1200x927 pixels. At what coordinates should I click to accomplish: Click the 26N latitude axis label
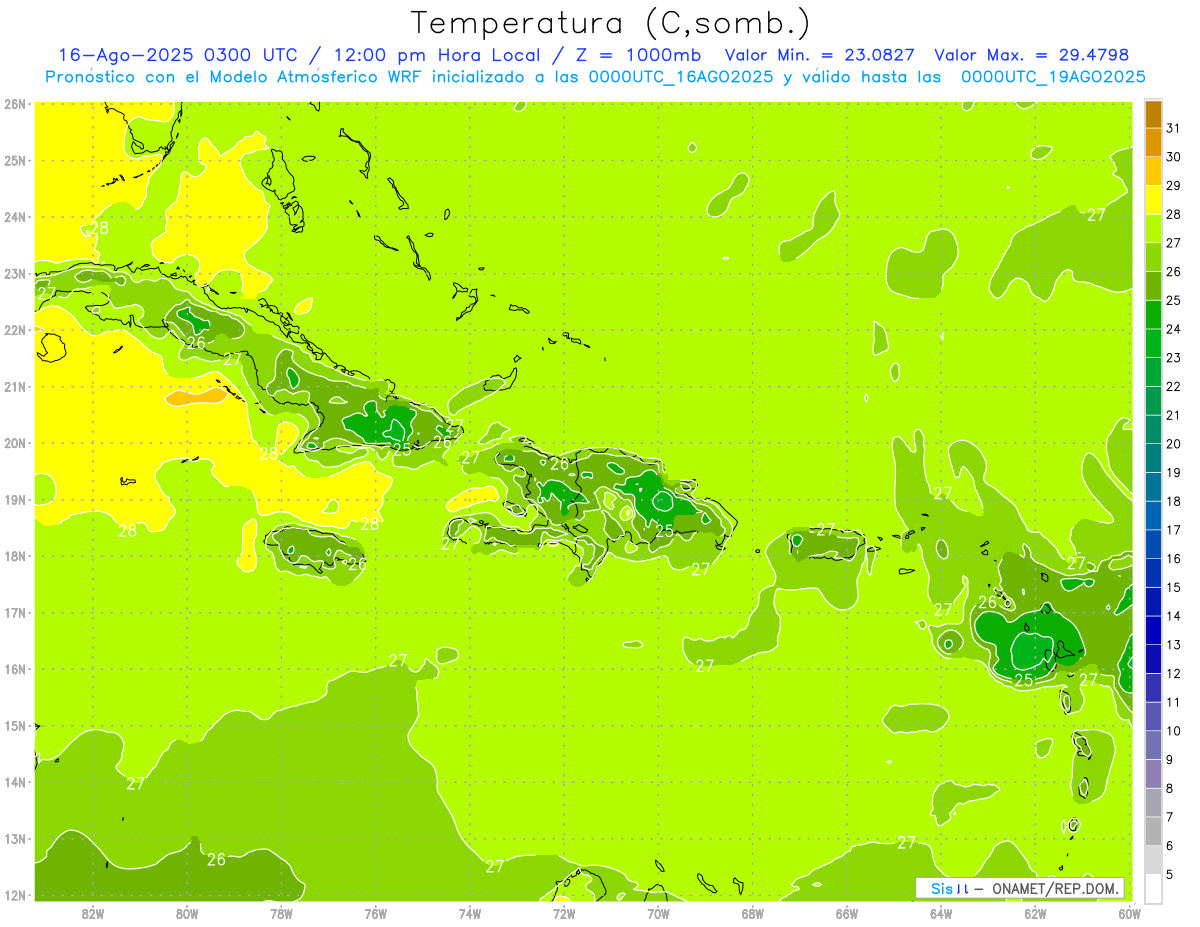pyautogui.click(x=14, y=104)
